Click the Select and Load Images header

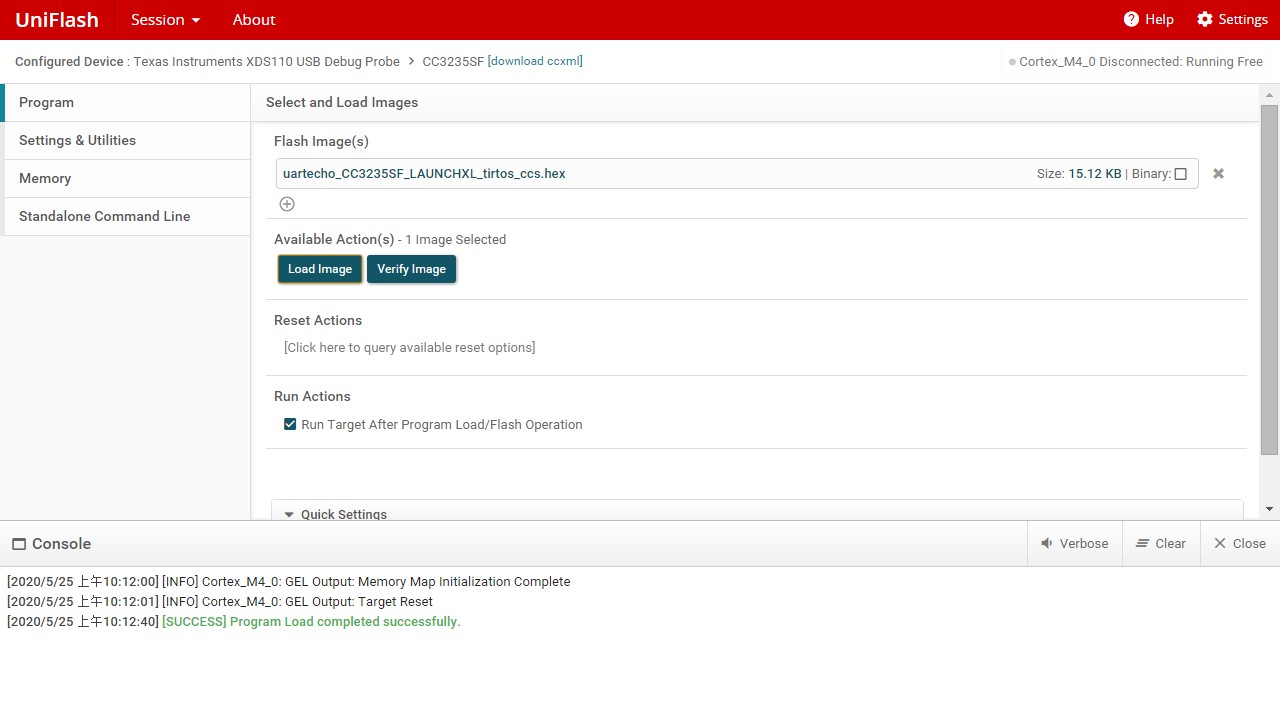pyautogui.click(x=342, y=102)
